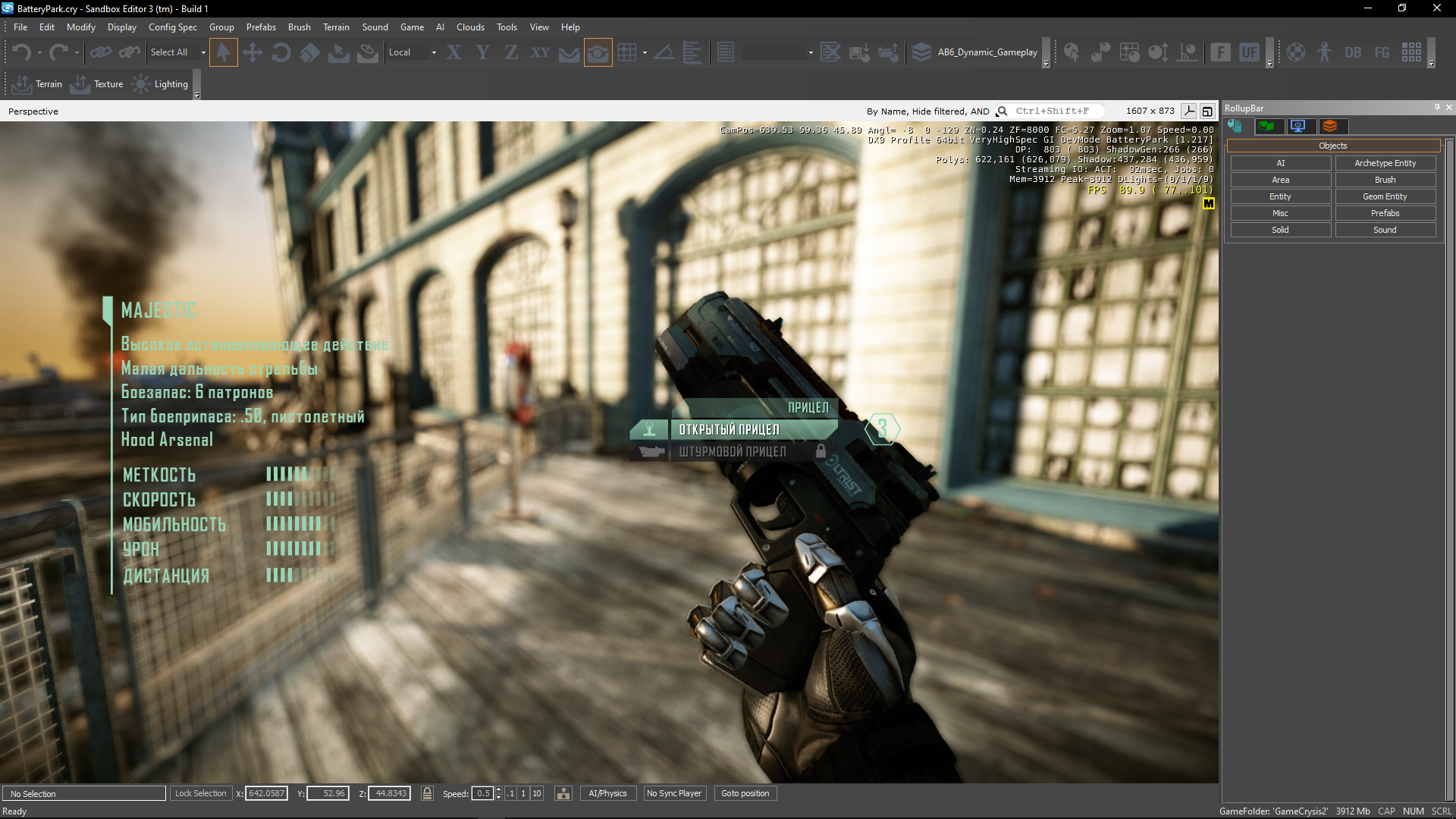Open the Terrain menu
1456x819 pixels.
(335, 27)
